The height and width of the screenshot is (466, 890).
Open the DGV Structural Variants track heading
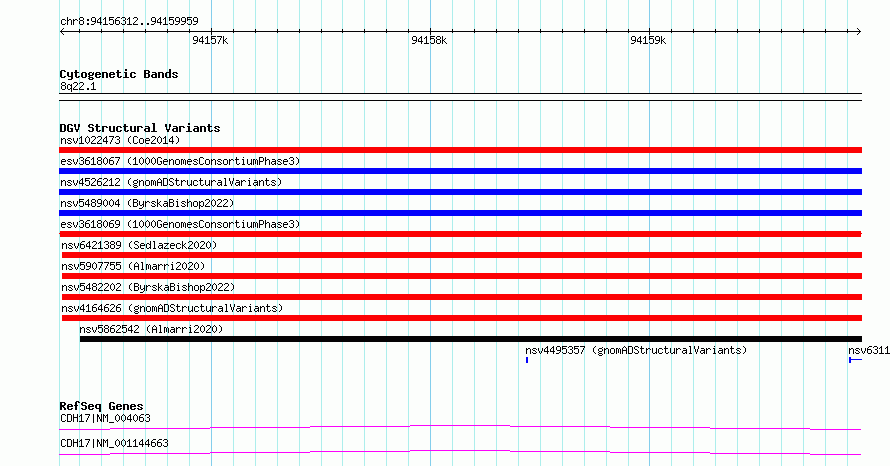click(x=140, y=128)
